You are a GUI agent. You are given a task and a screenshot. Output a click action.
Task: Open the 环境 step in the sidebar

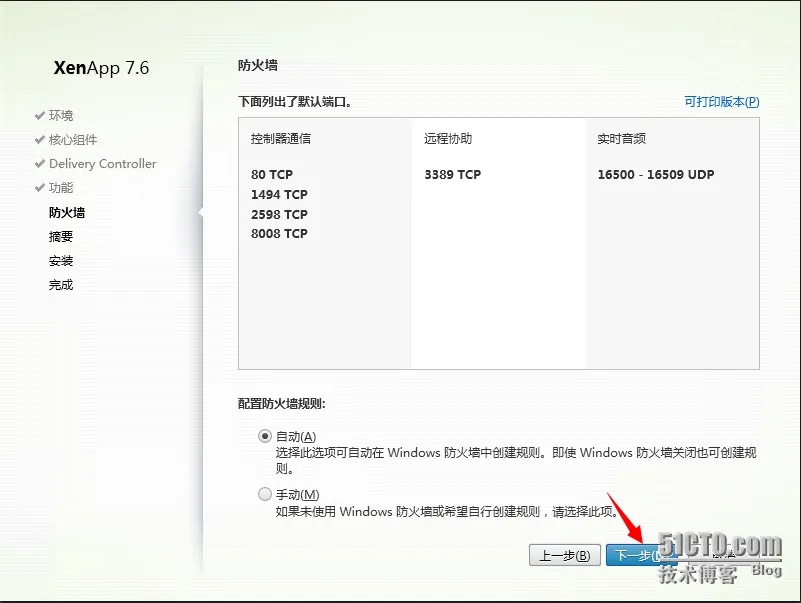click(61, 115)
